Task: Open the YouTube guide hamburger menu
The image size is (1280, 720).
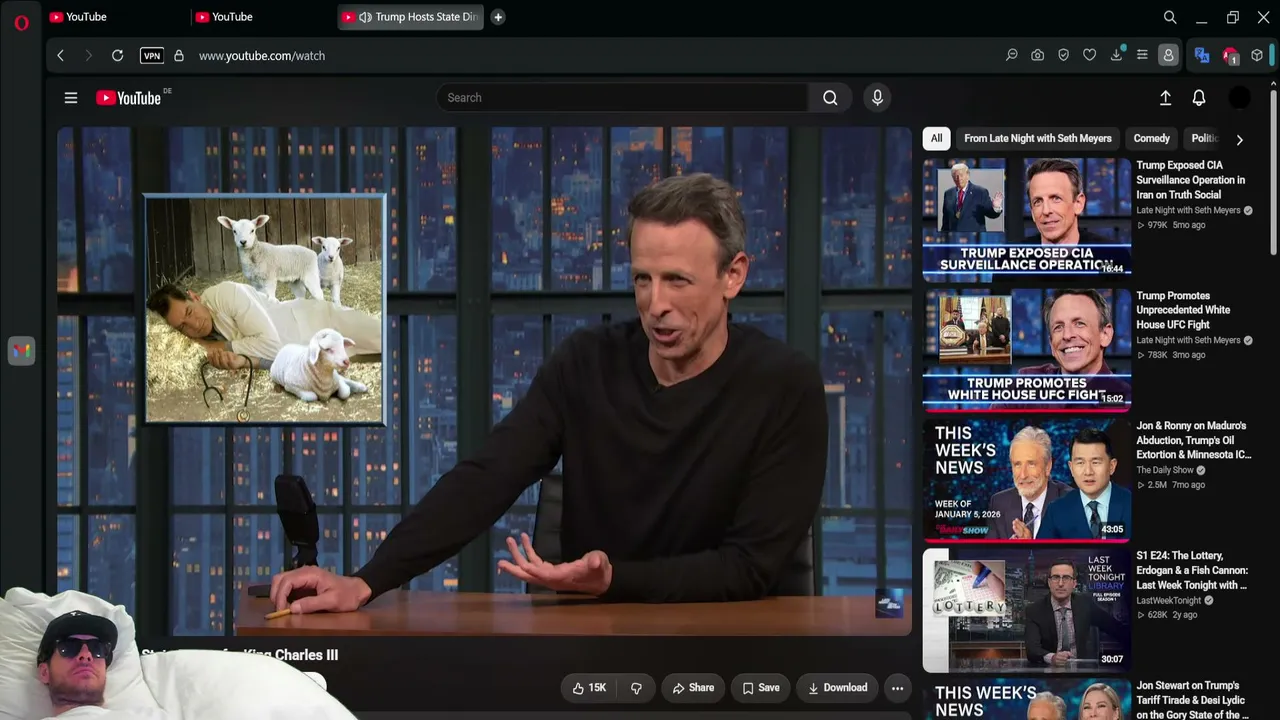Action: (x=71, y=98)
